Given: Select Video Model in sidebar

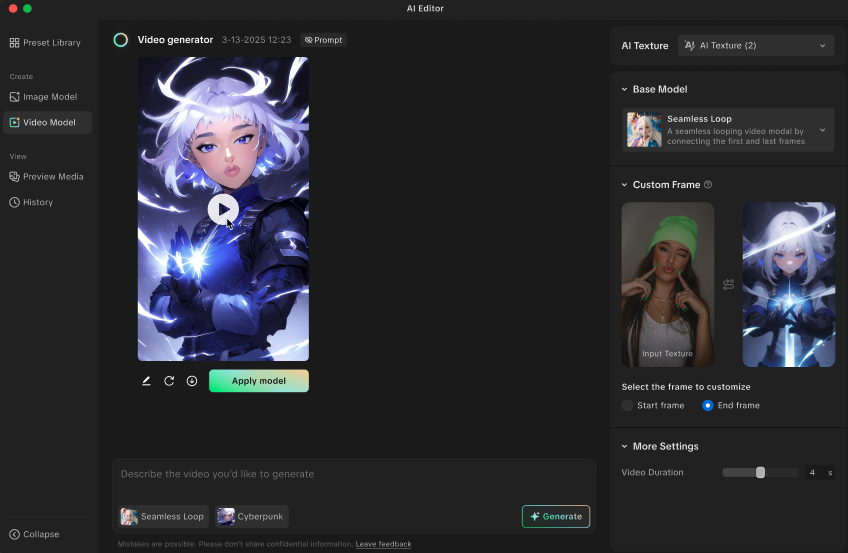Looking at the screenshot, I should [x=48, y=123].
